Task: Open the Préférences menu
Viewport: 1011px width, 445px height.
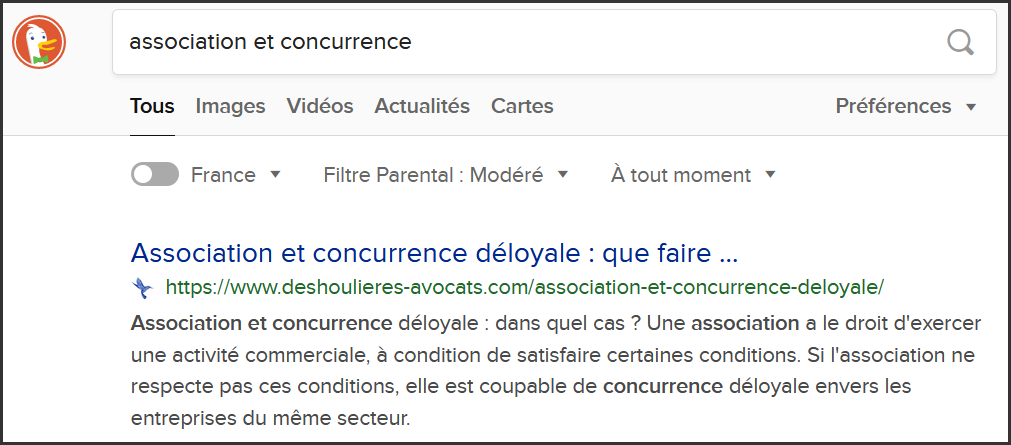Action: pyautogui.click(x=904, y=106)
